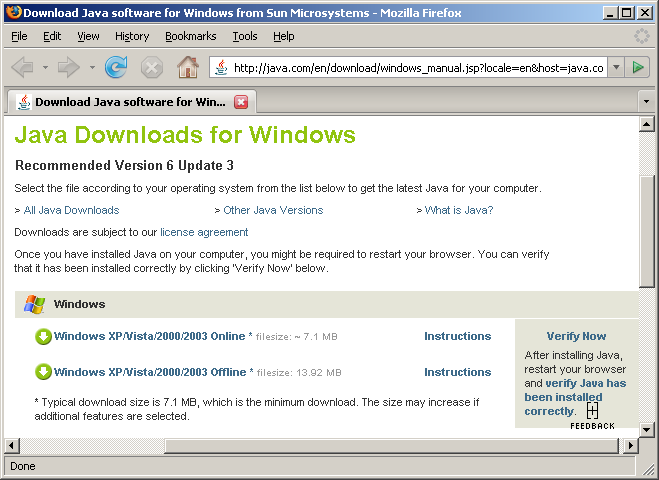Click the filesize ~ 7.1 MB text
The width and height of the screenshot is (659, 480).
pos(297,337)
